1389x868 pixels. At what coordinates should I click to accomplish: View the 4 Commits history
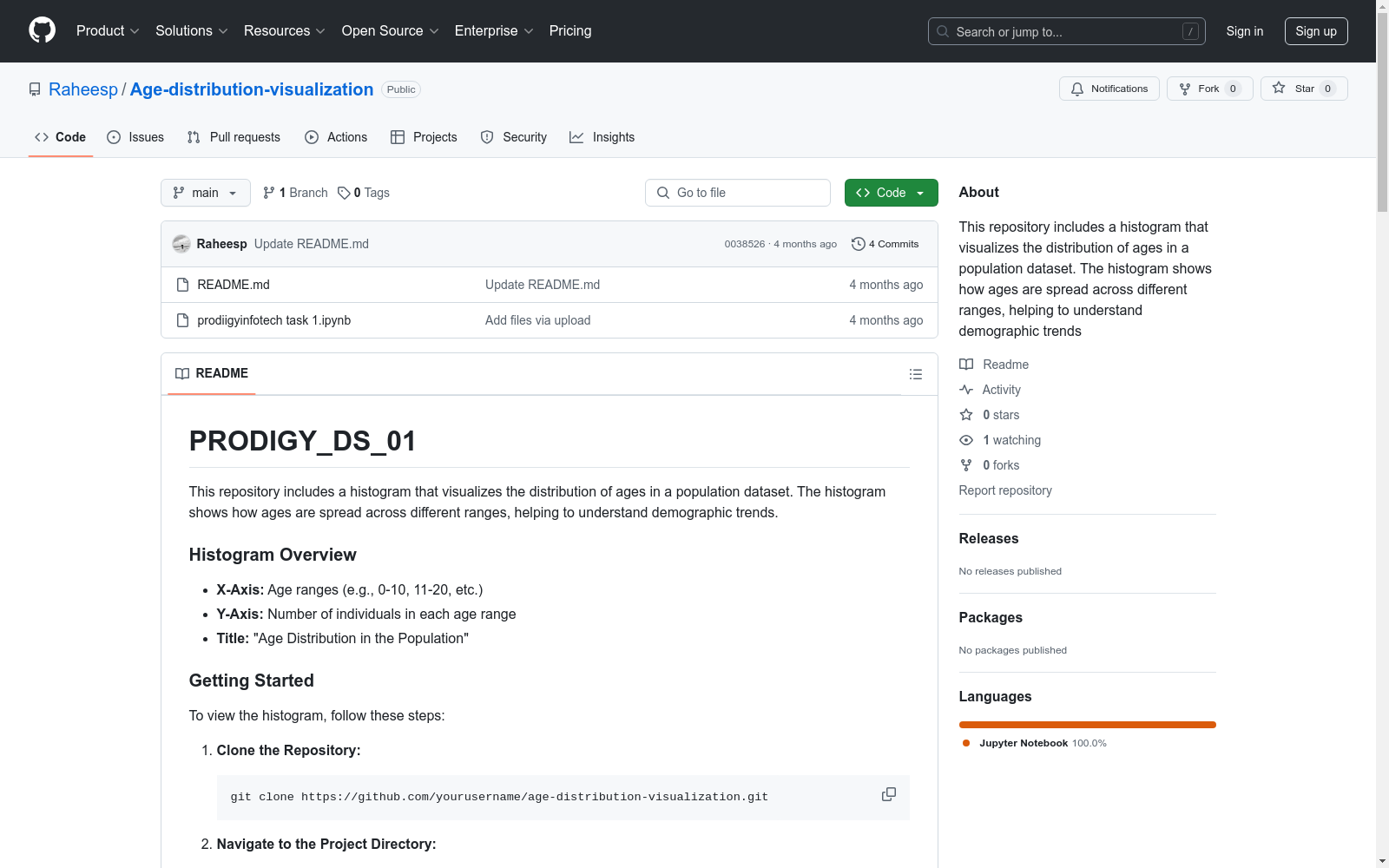click(885, 244)
